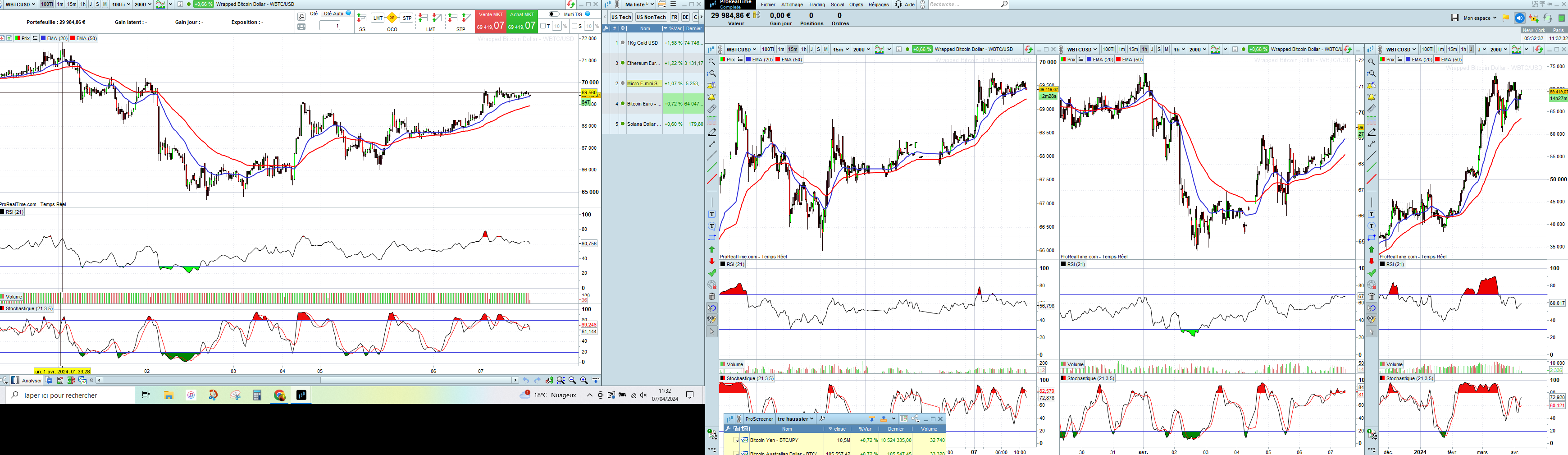Viewport: 1568px width, 455px height.
Task: Open the Calculator app on the taskbar
Action: tap(257, 395)
